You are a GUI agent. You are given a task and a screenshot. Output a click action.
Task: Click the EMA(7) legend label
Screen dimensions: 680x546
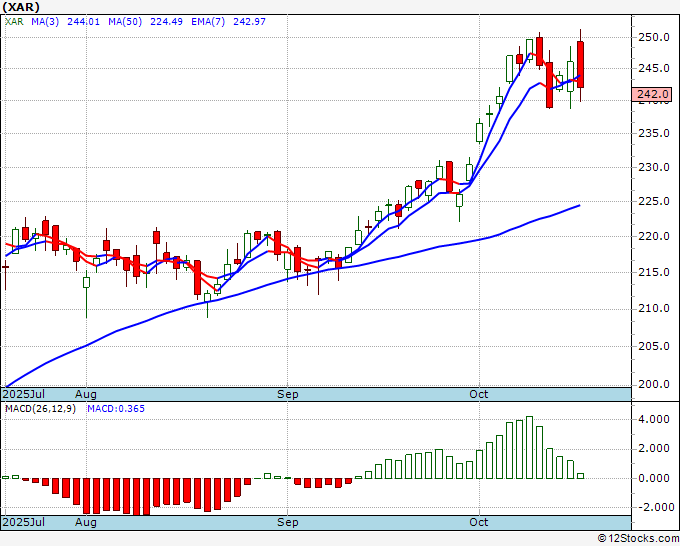click(208, 21)
